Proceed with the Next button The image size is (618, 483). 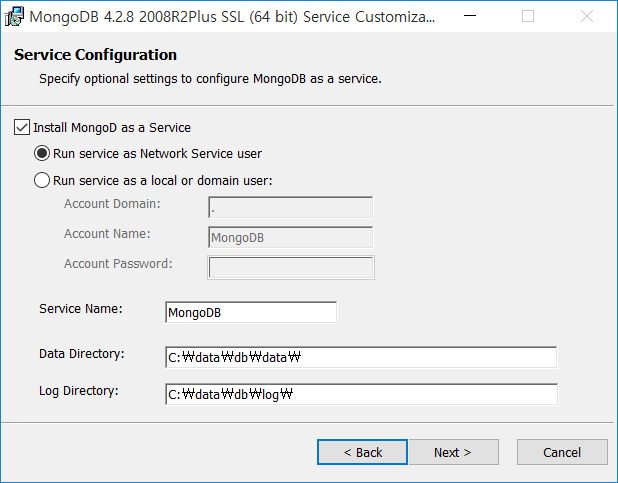click(454, 452)
